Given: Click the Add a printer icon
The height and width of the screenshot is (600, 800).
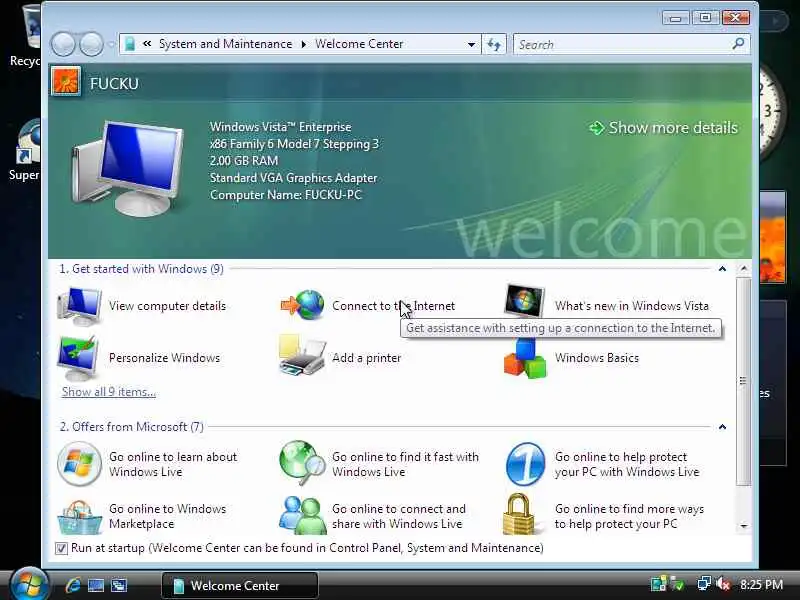Looking at the screenshot, I should (x=303, y=356).
